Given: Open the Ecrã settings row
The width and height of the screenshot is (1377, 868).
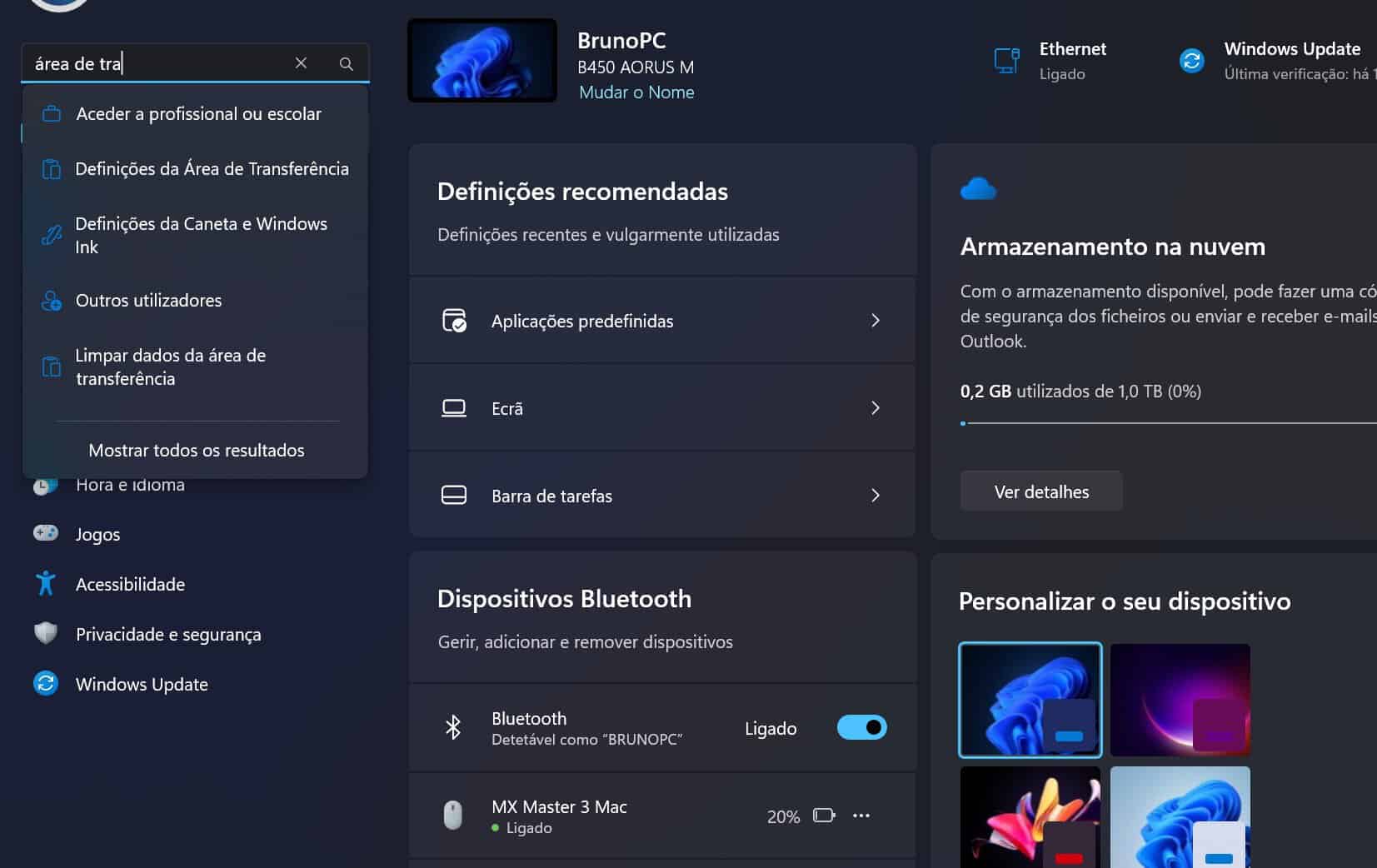Looking at the screenshot, I should (x=662, y=408).
